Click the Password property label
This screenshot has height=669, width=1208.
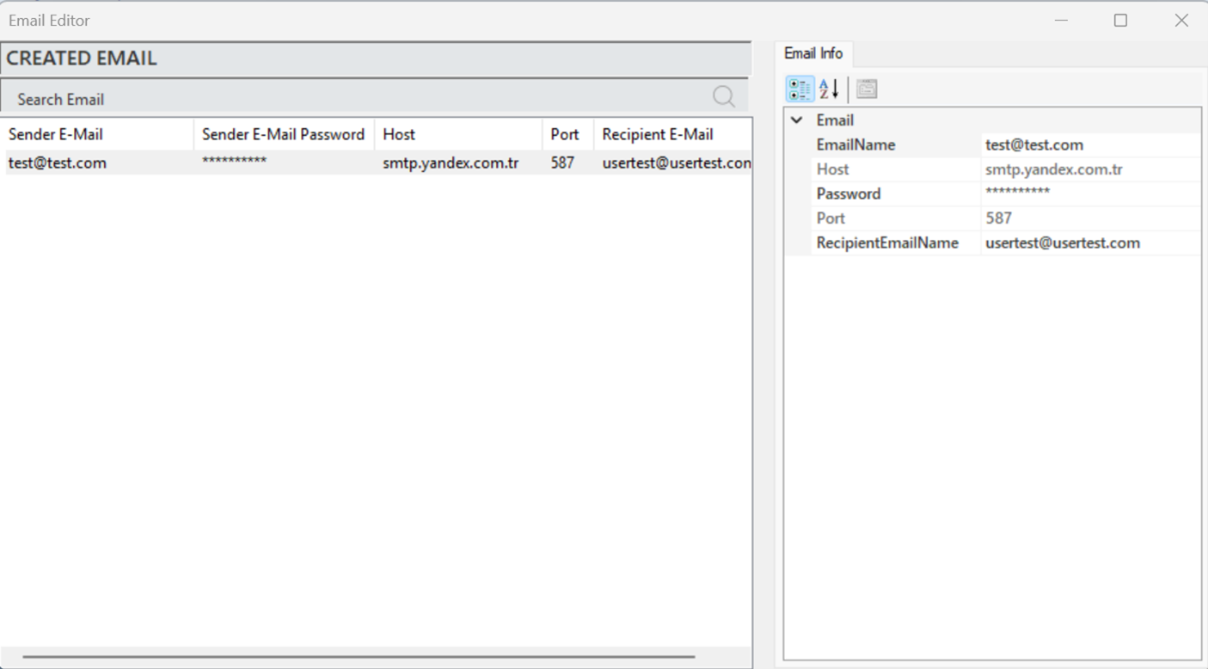tap(848, 194)
